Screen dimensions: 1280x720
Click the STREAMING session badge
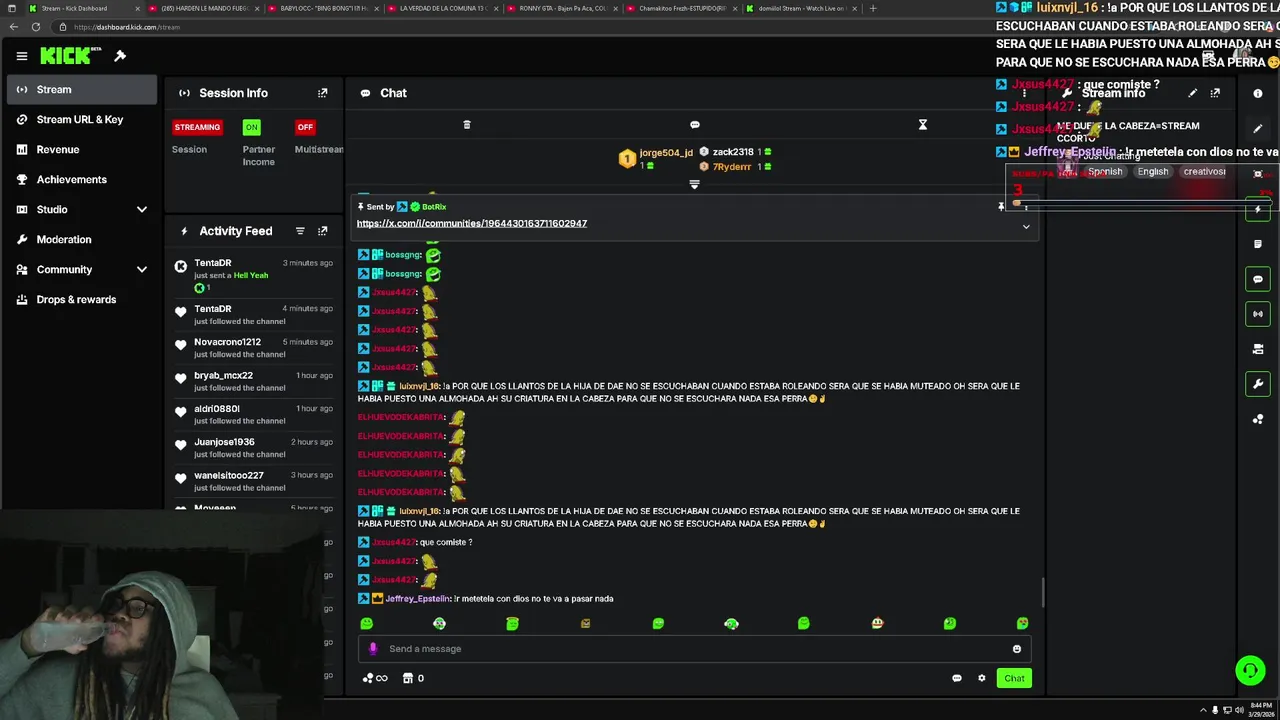[x=197, y=127]
